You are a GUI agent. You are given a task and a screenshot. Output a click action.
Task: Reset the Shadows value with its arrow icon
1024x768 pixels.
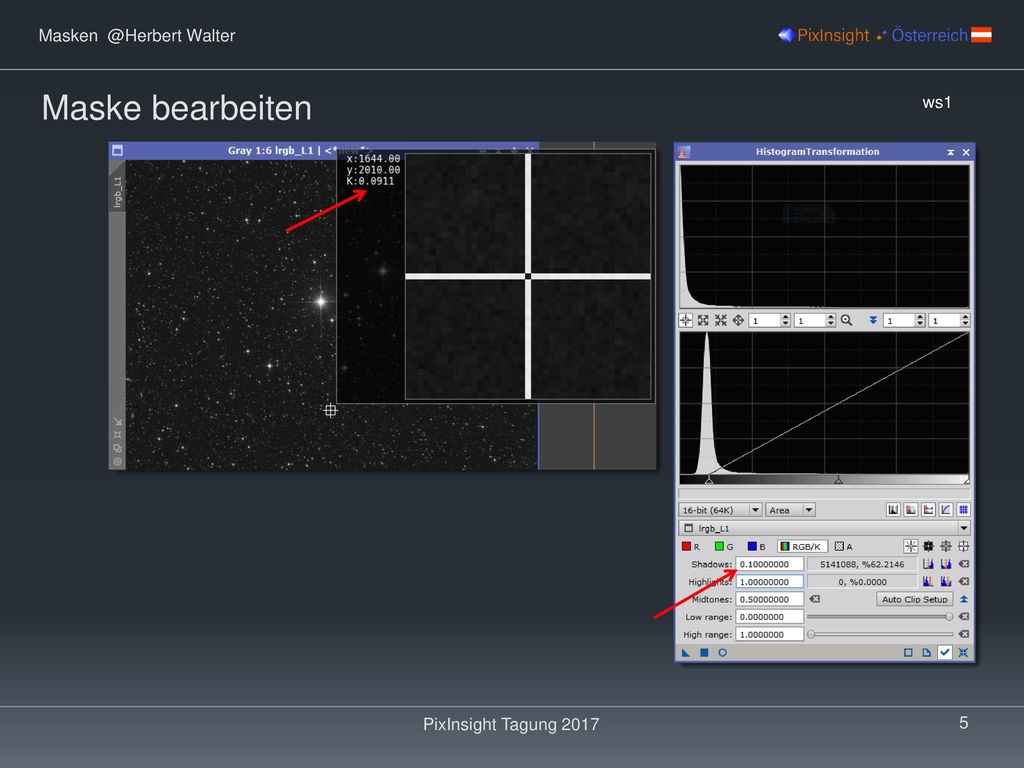tap(964, 564)
